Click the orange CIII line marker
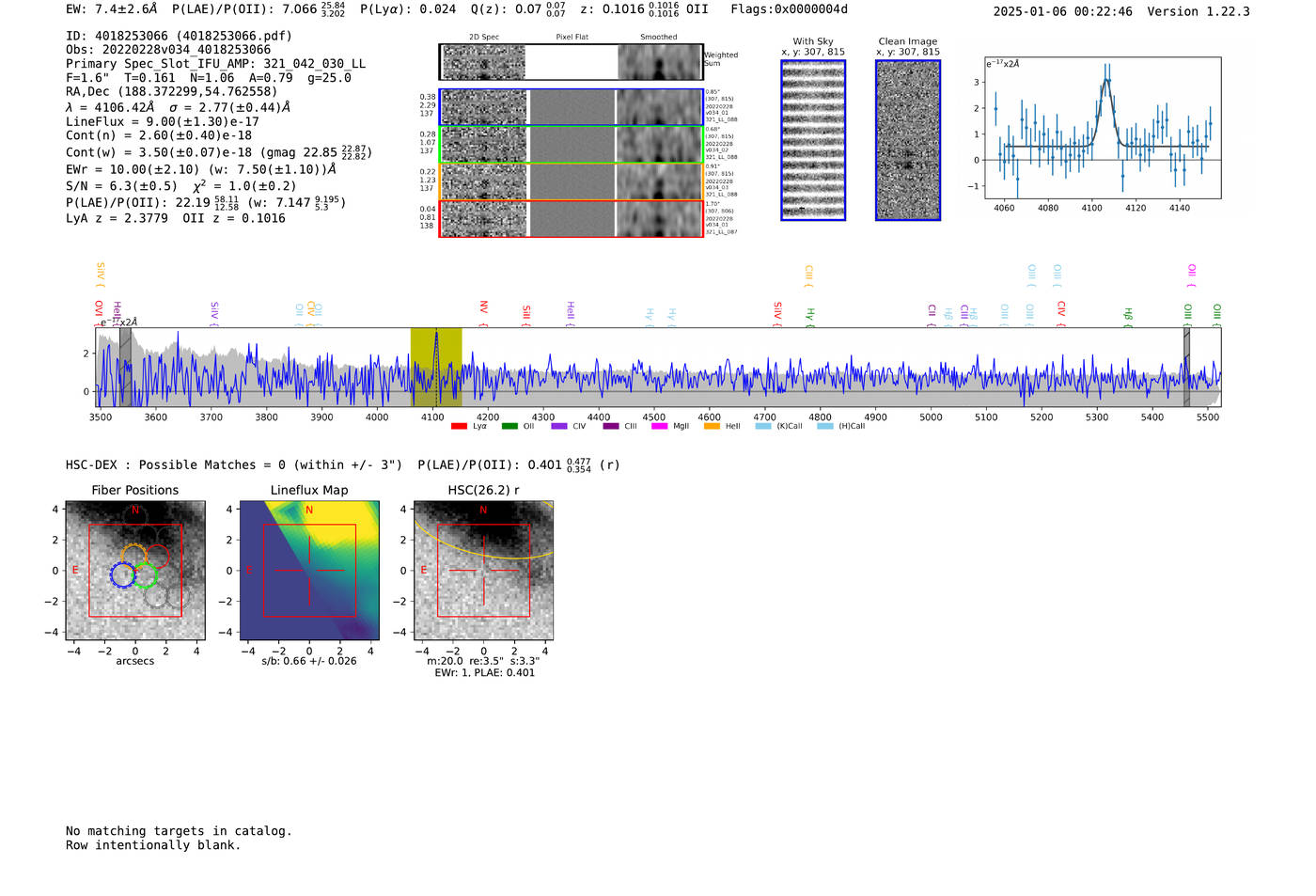 [x=808, y=275]
